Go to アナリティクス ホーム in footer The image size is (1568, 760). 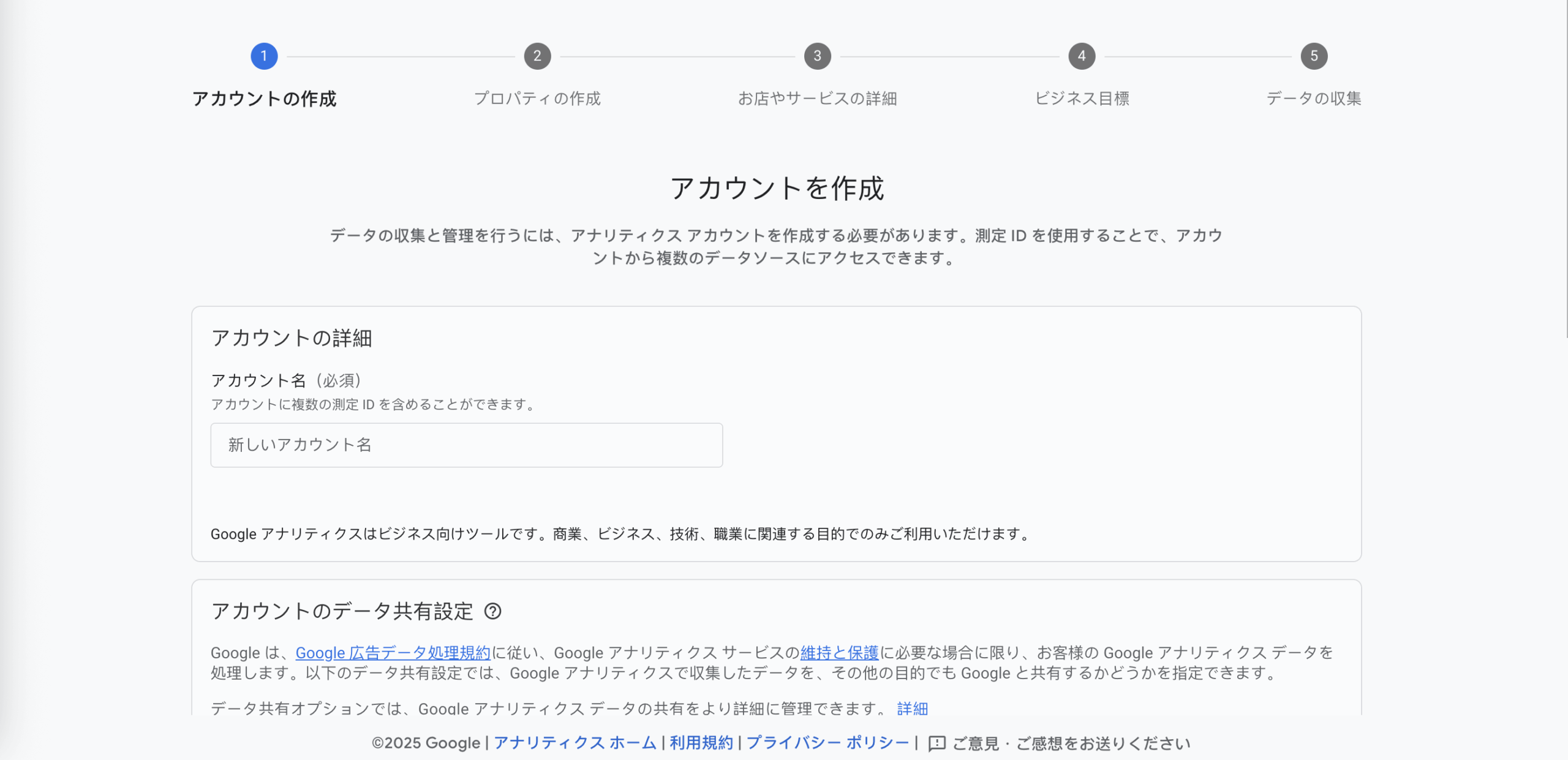[x=575, y=743]
